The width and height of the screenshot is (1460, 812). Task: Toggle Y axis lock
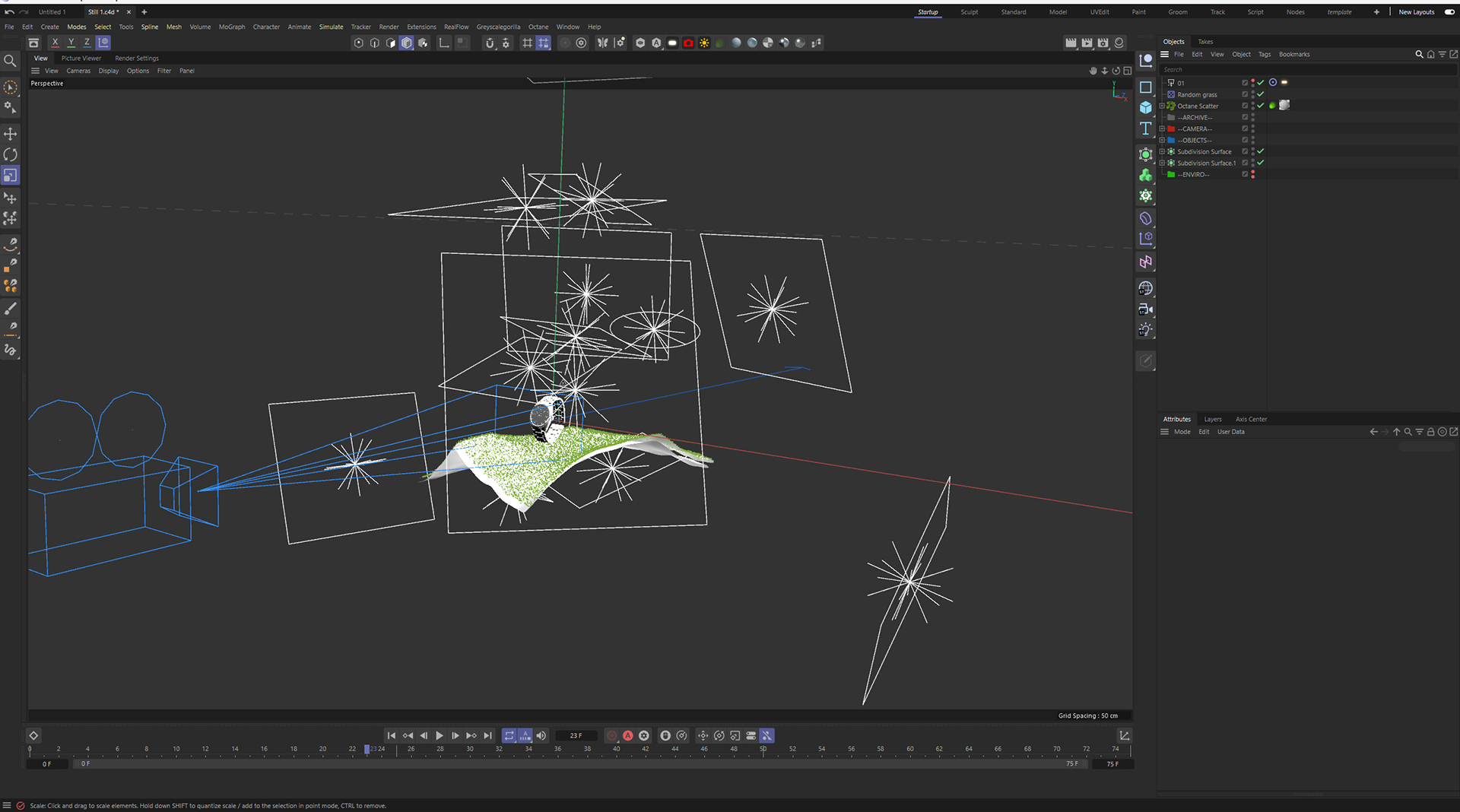coord(71,43)
